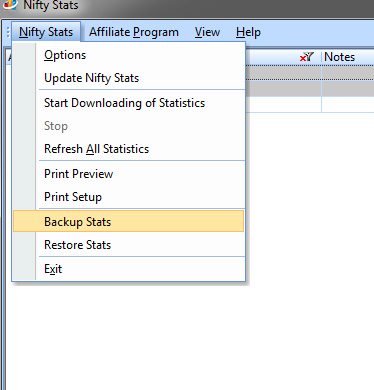Click the clear filter icon
This screenshot has height=390, width=374.
[x=307, y=57]
